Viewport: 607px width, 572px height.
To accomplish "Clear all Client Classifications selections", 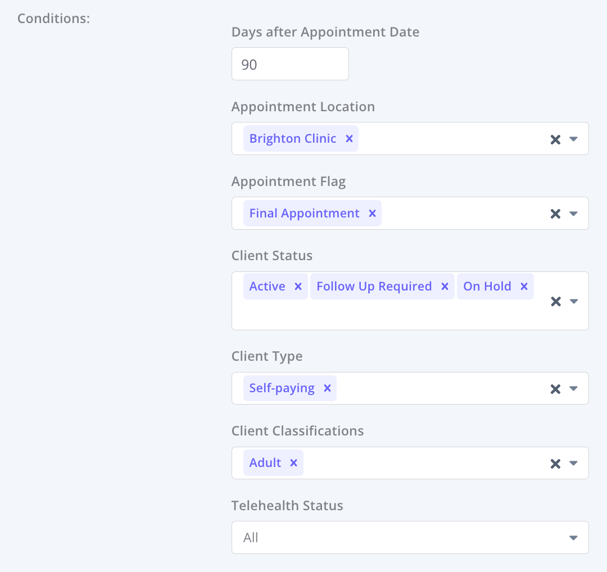I will [x=555, y=464].
